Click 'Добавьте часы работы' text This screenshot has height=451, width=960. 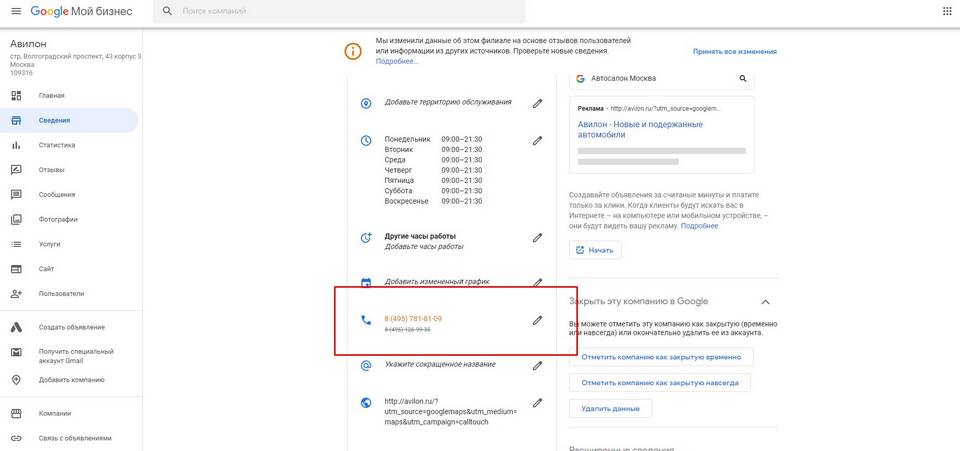point(424,247)
